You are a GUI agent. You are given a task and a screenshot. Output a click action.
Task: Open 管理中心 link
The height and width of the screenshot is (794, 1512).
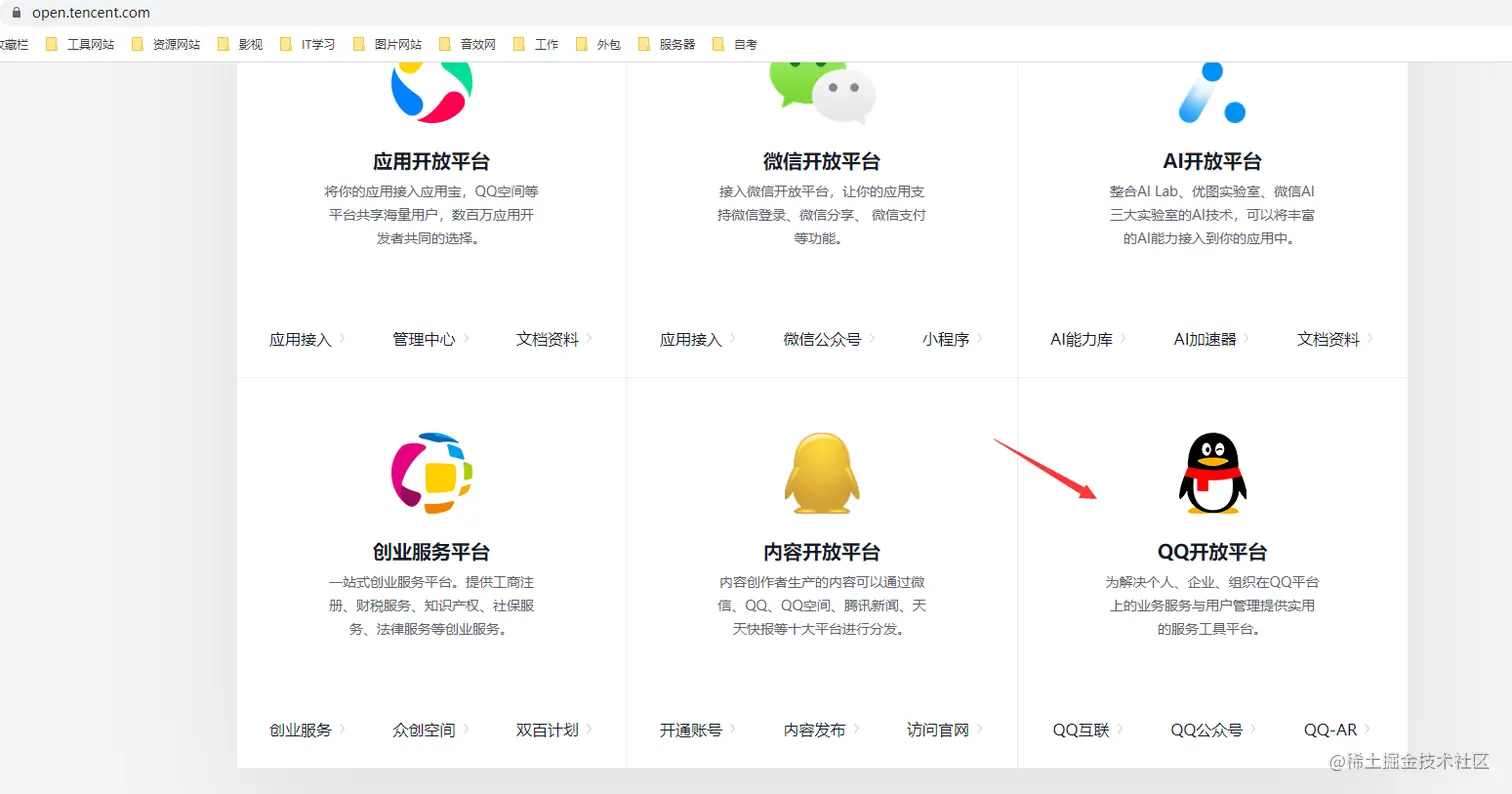pyautogui.click(x=431, y=339)
